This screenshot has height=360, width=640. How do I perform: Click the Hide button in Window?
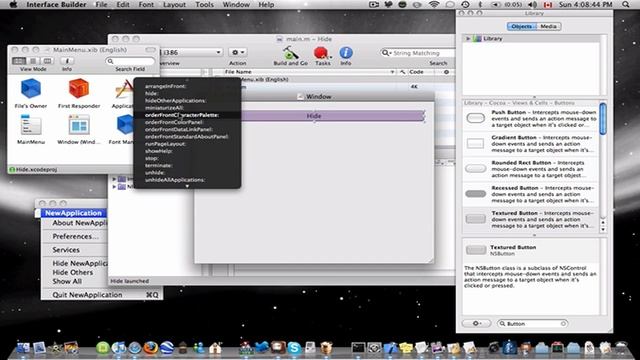314,116
